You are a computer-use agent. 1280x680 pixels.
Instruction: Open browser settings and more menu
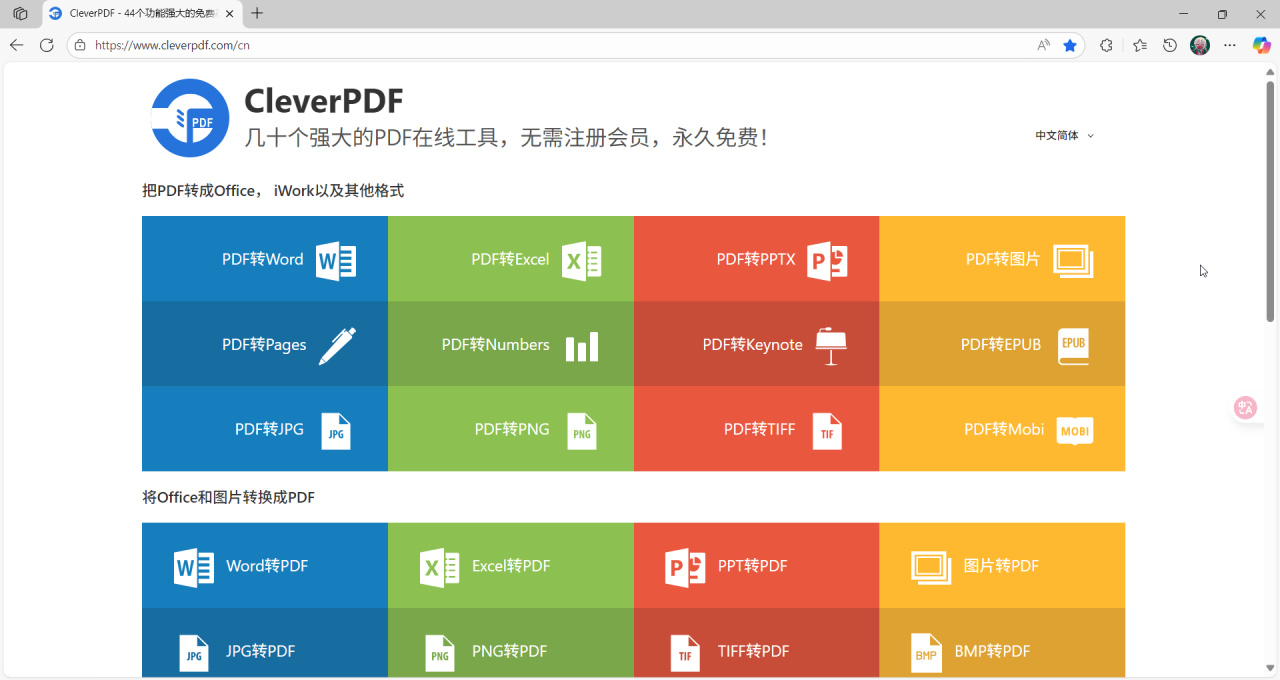1230,45
